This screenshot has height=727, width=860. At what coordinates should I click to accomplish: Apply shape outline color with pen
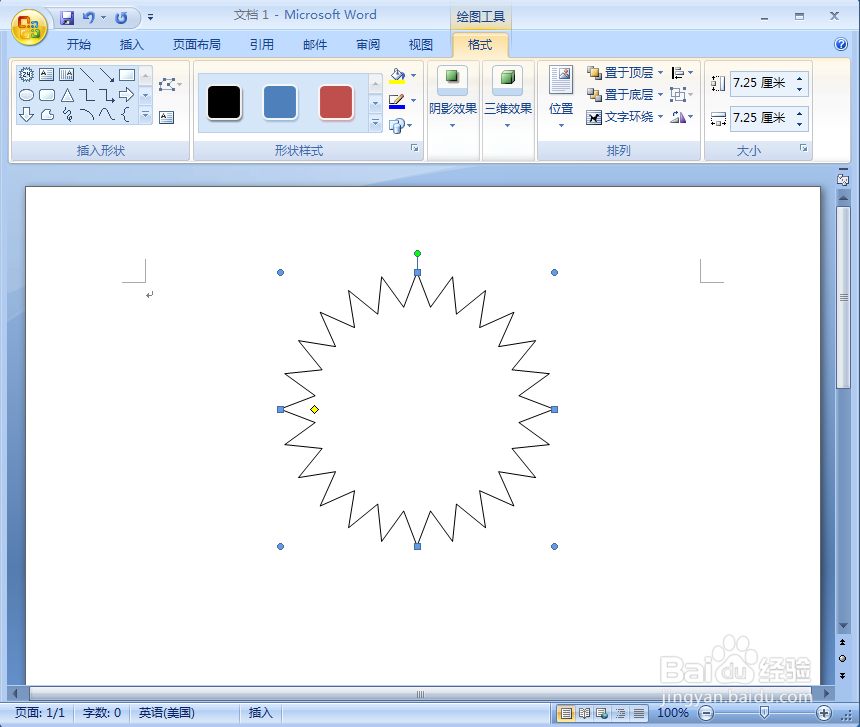pos(397,101)
